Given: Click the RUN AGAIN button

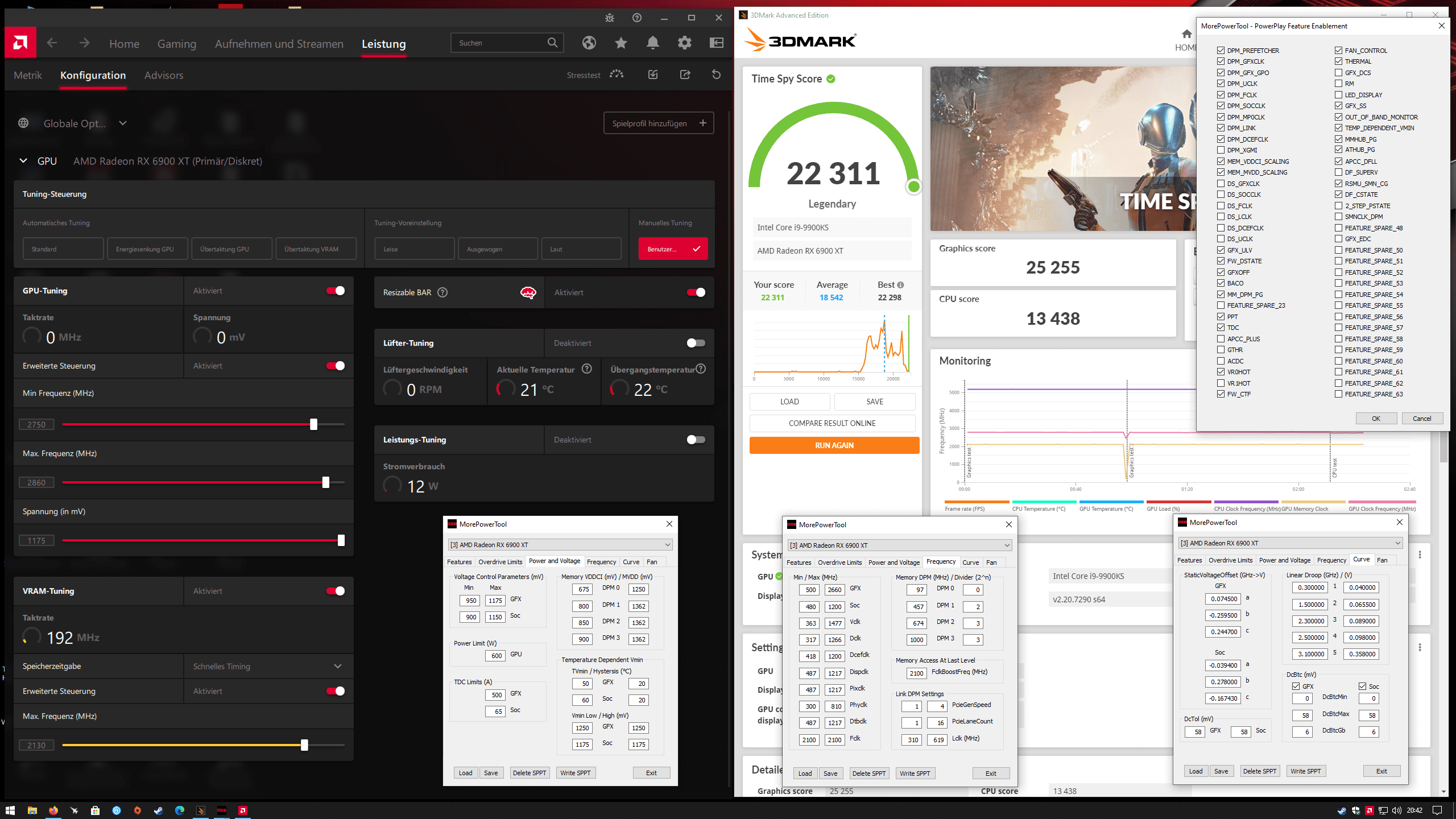Looking at the screenshot, I should [834, 445].
